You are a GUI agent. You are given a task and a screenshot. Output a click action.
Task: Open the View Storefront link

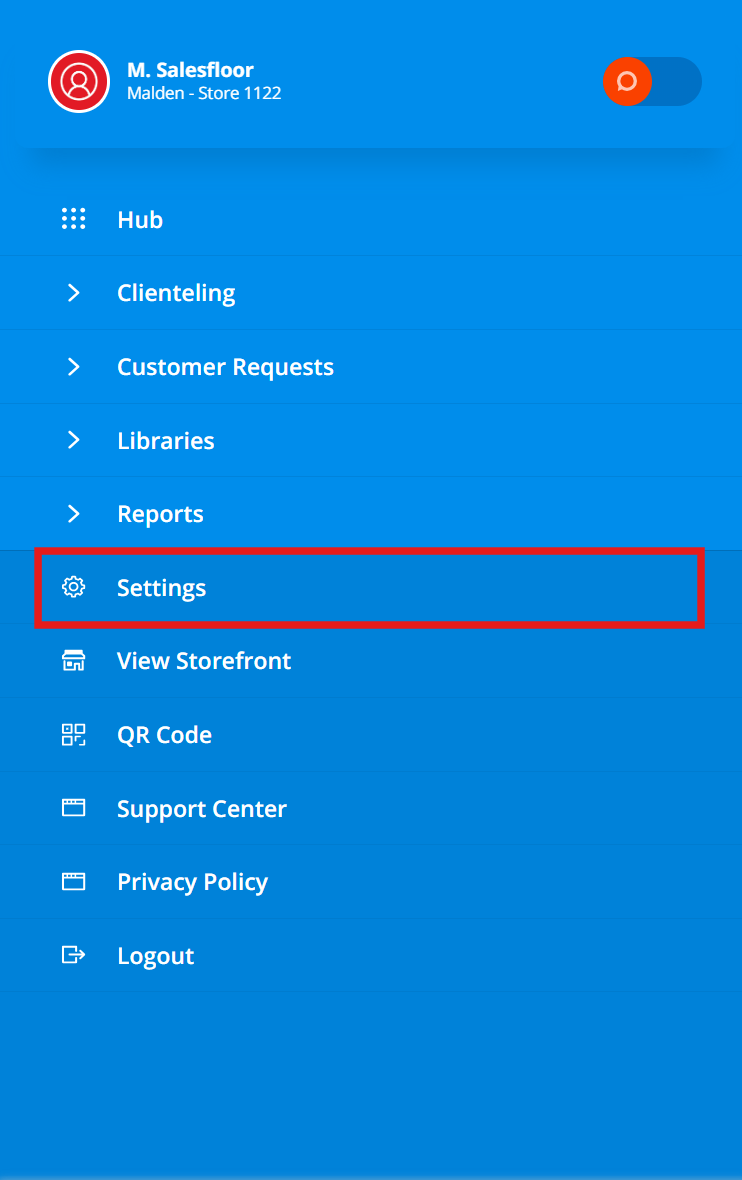click(204, 661)
